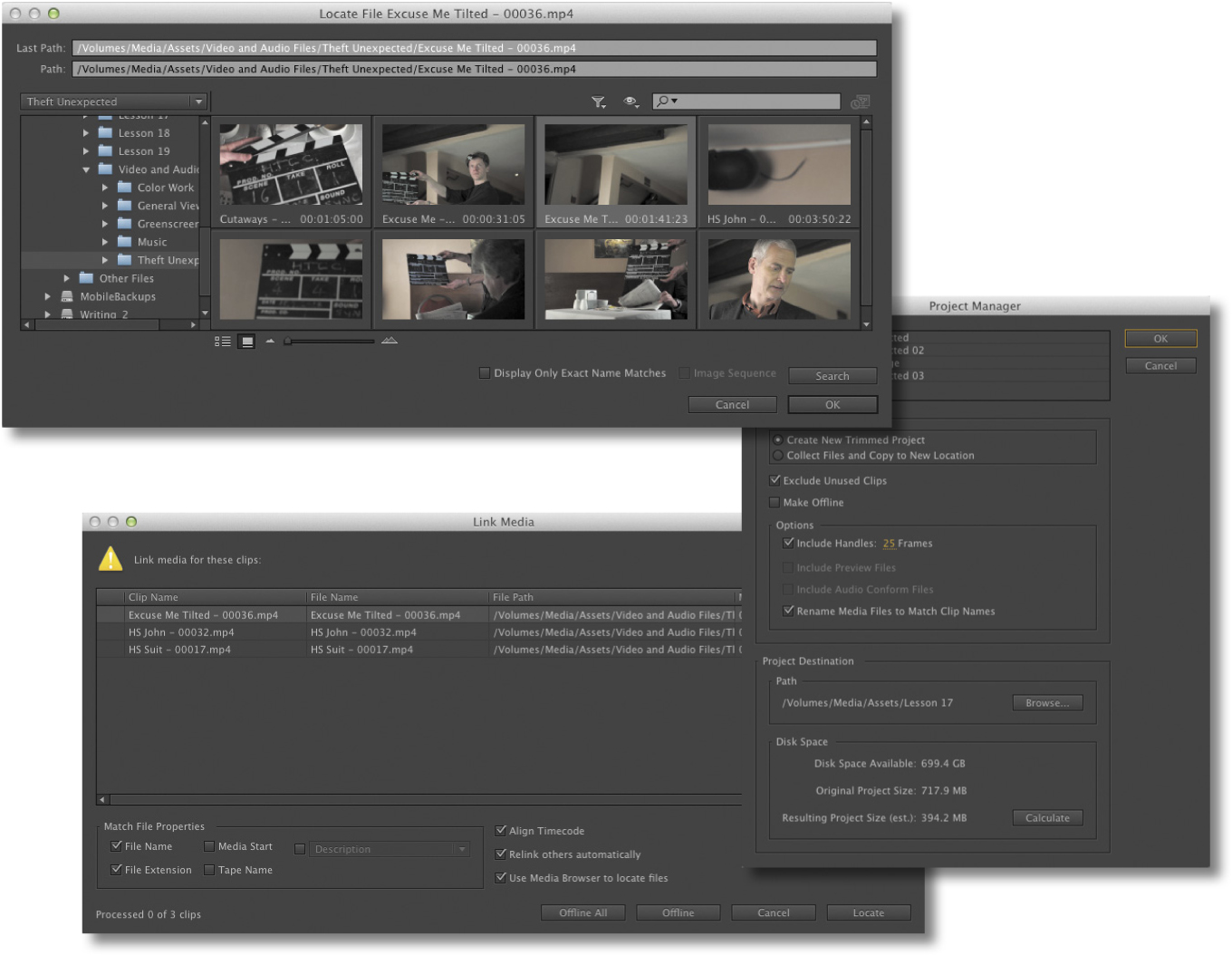The image size is (1232, 955).
Task: Click Search button in Locate File dialog
Action: [x=833, y=376]
